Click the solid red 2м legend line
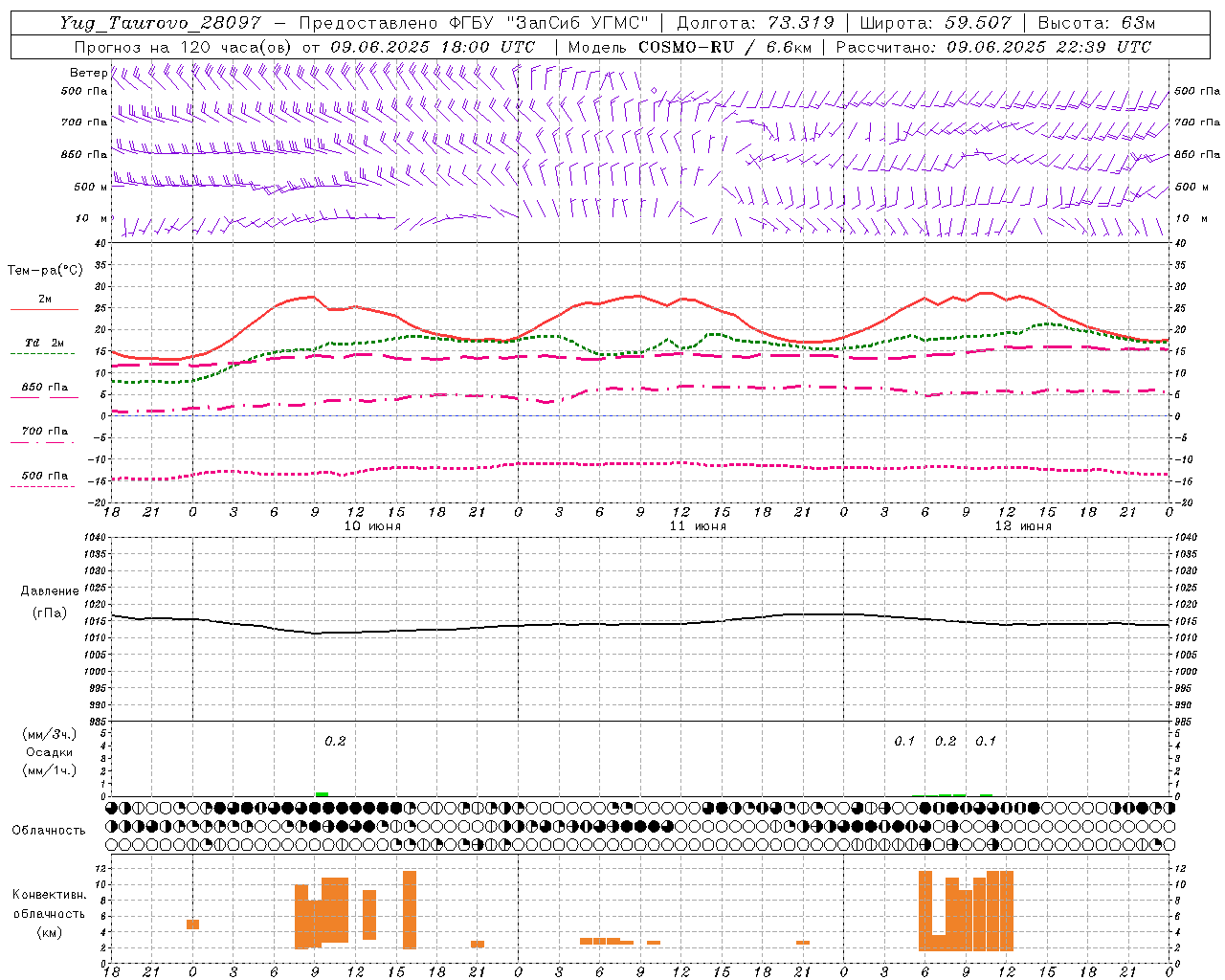Screen dimensions: 1225x980 [x=44, y=309]
